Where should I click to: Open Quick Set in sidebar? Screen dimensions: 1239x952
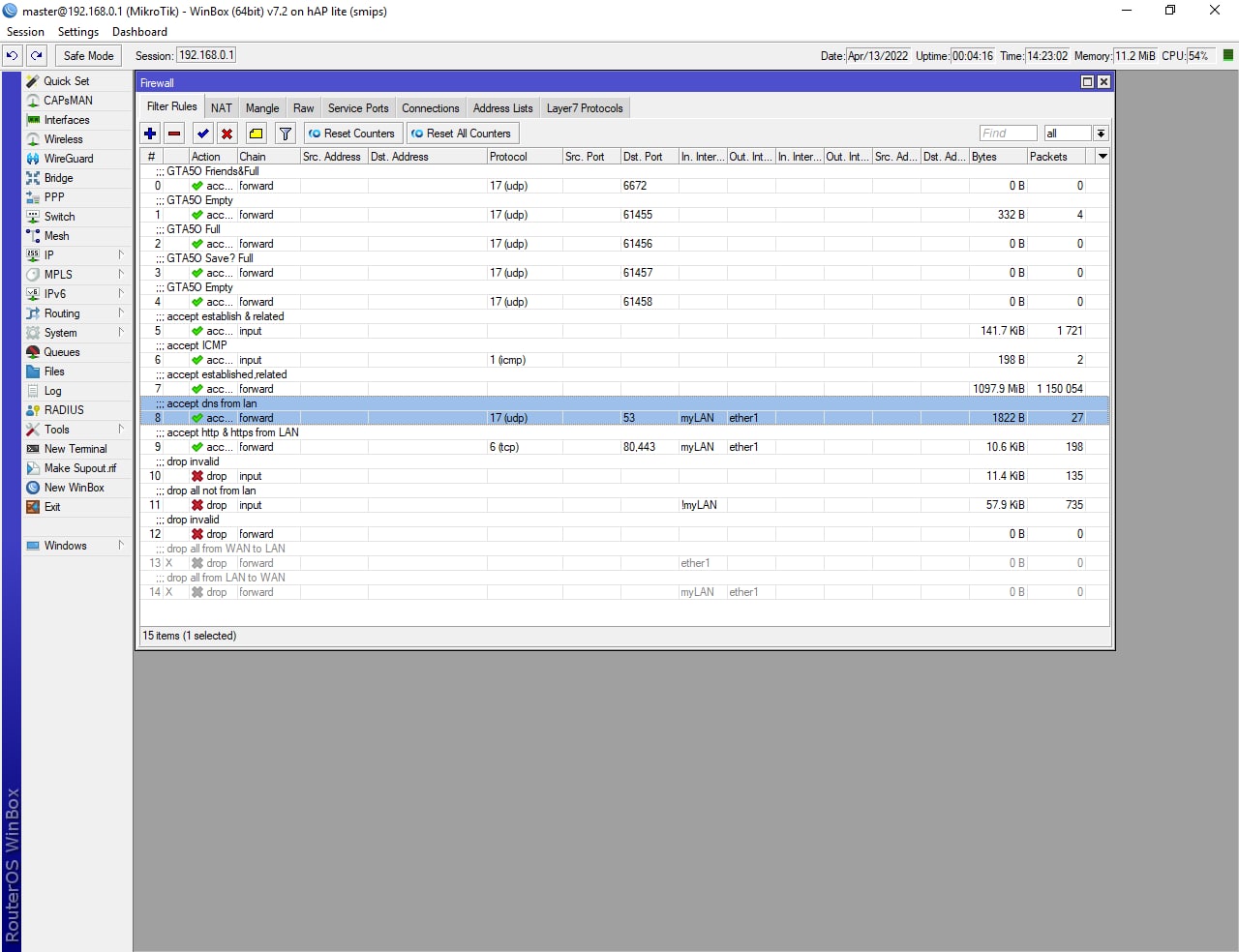point(77,81)
